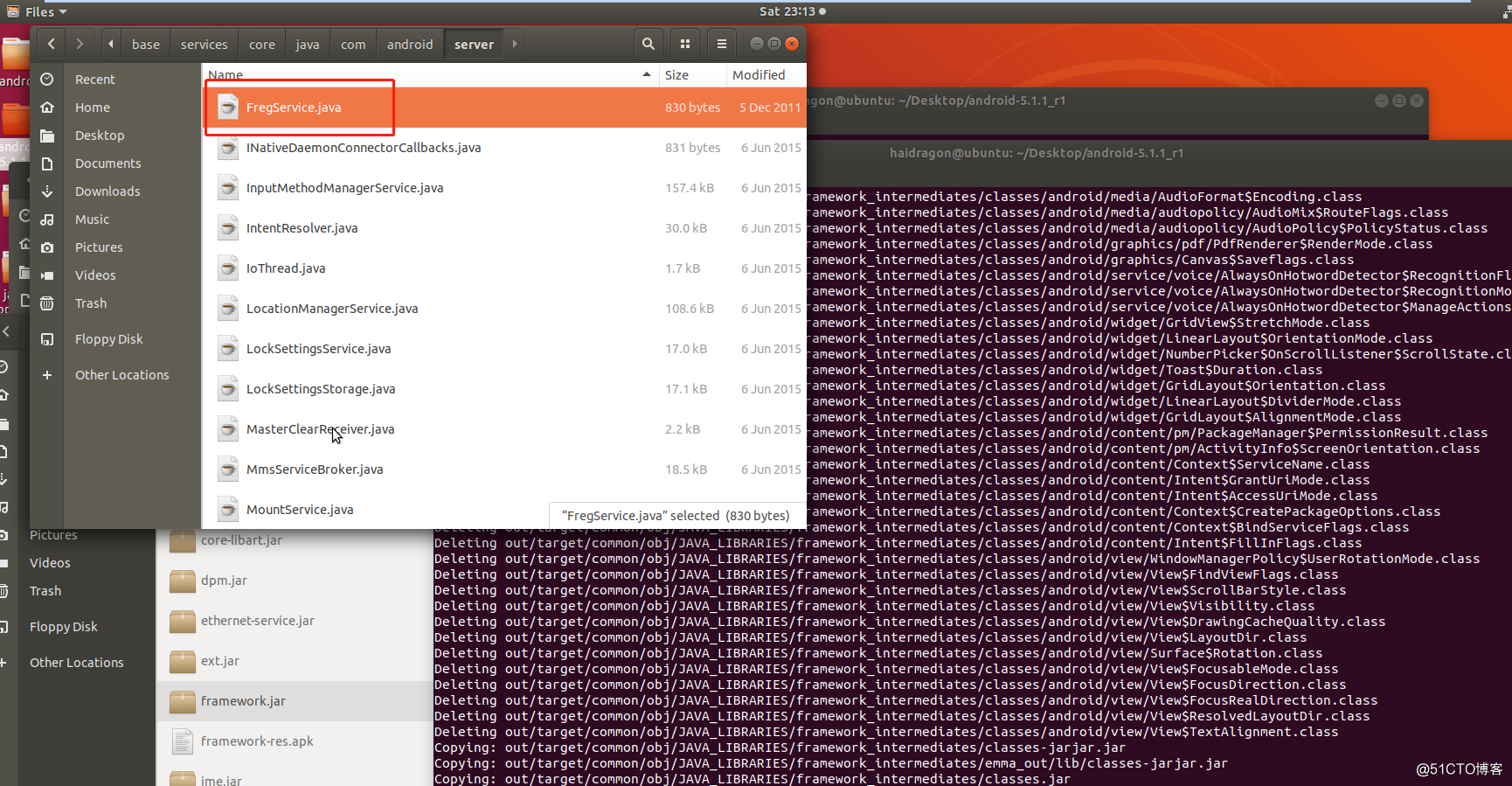The width and height of the screenshot is (1512, 786).
Task: Select ext.jar in the back Files window
Action: tap(295, 661)
